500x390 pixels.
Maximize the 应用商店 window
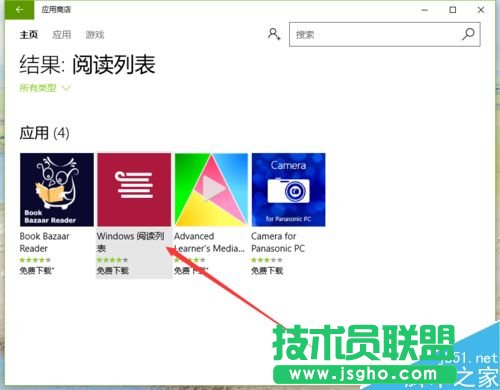point(453,10)
